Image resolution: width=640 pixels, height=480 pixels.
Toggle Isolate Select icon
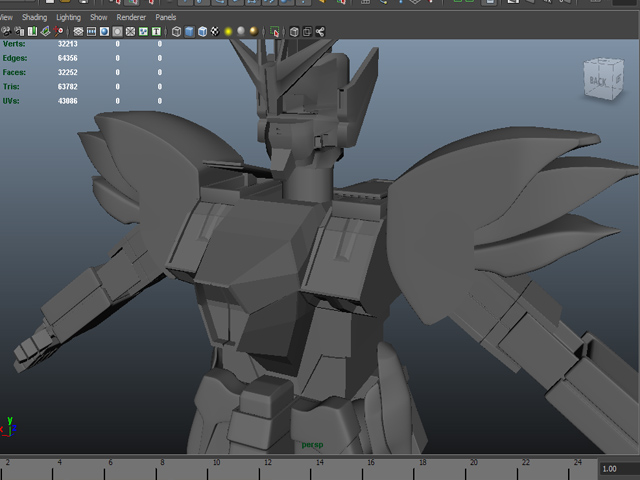pos(275,31)
